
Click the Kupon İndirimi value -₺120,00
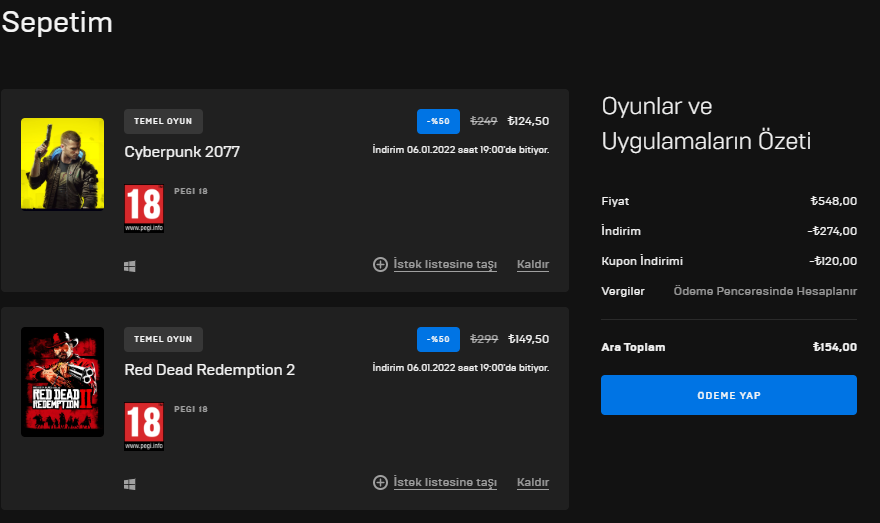pyautogui.click(x=833, y=261)
